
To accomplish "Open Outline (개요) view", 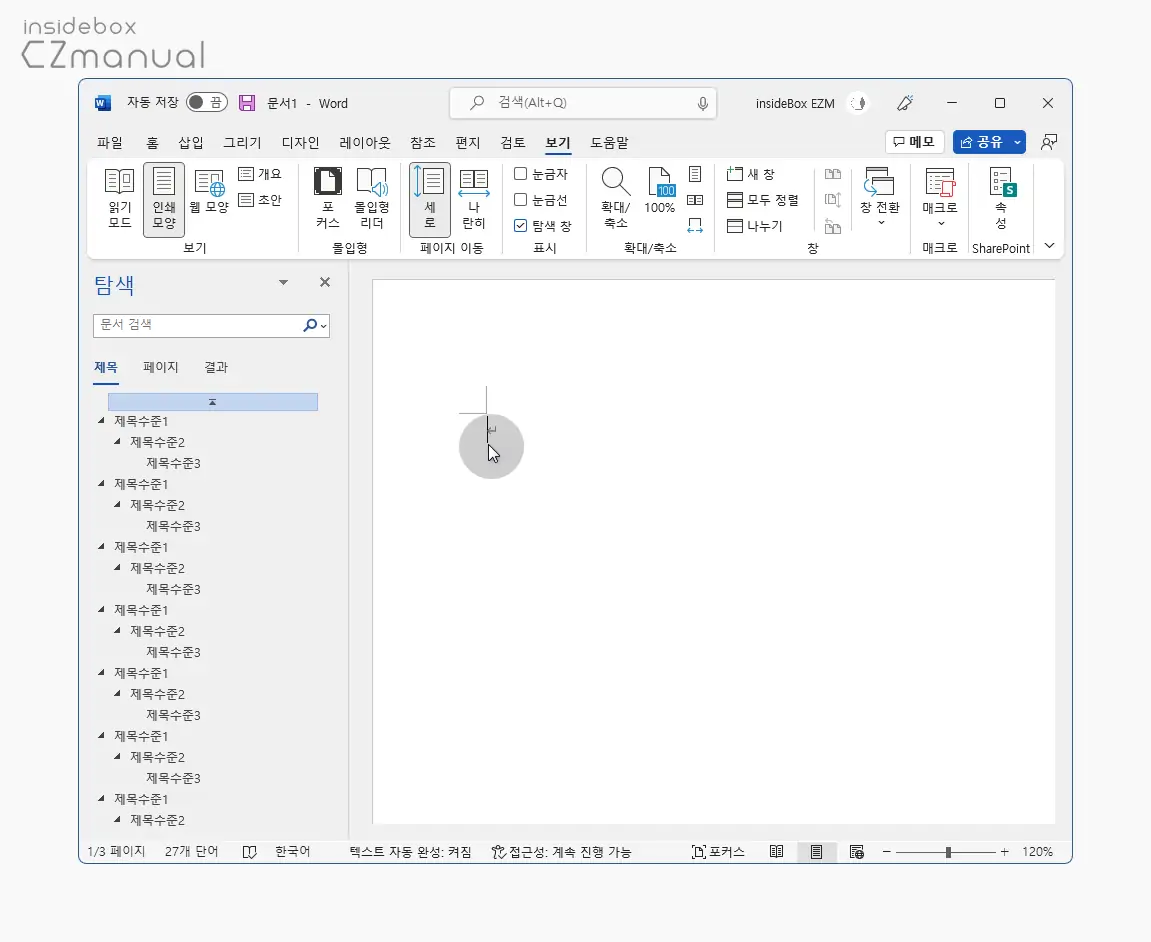I will (261, 174).
